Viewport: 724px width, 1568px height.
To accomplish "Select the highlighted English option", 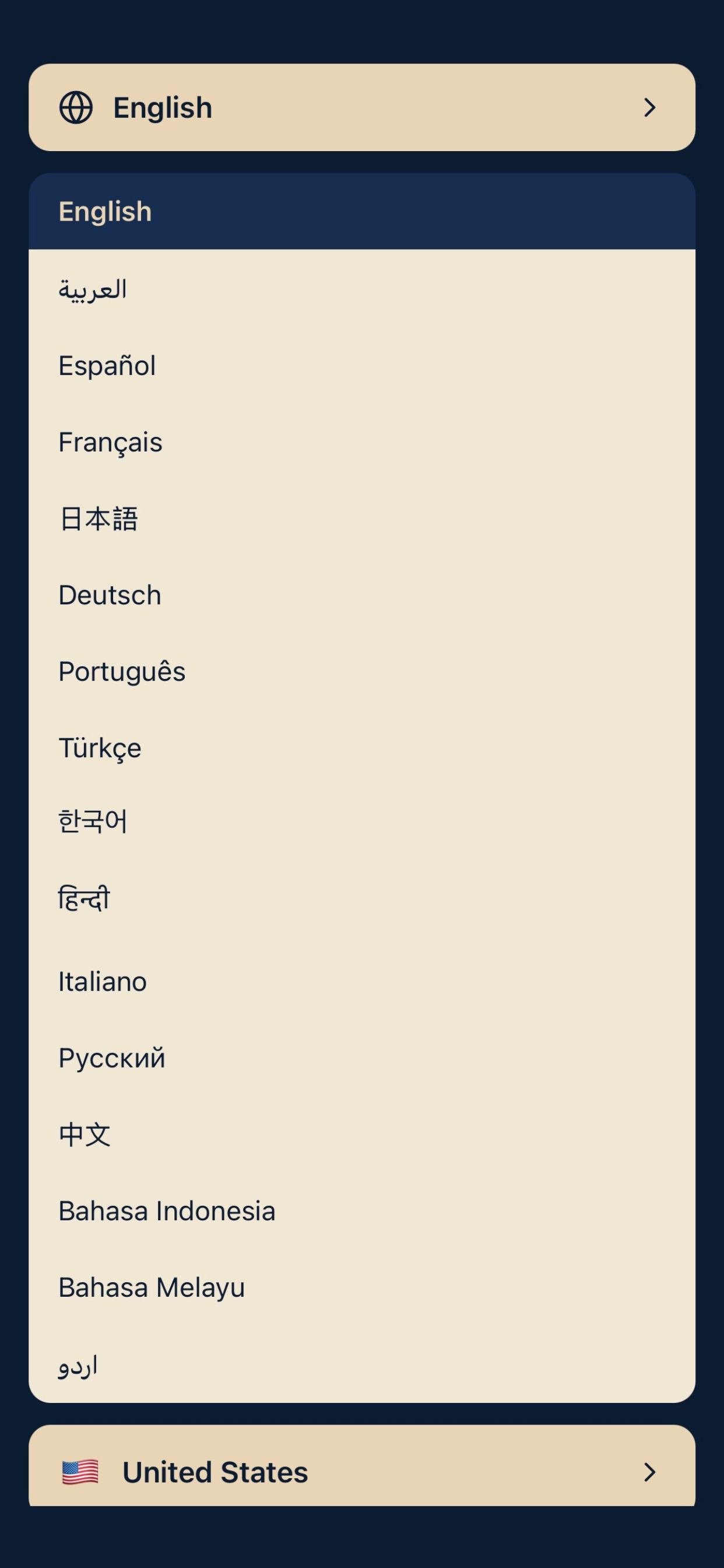I will pyautogui.click(x=362, y=211).
